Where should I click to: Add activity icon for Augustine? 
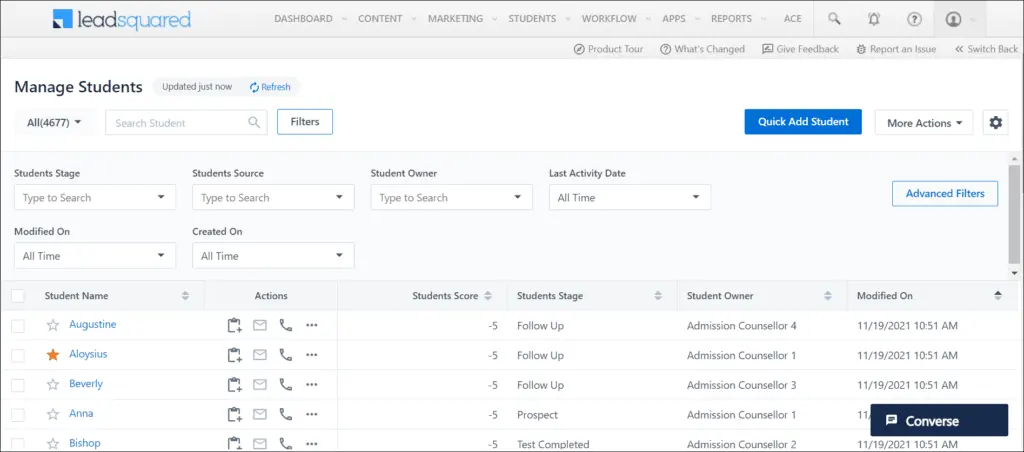pyautogui.click(x=234, y=325)
